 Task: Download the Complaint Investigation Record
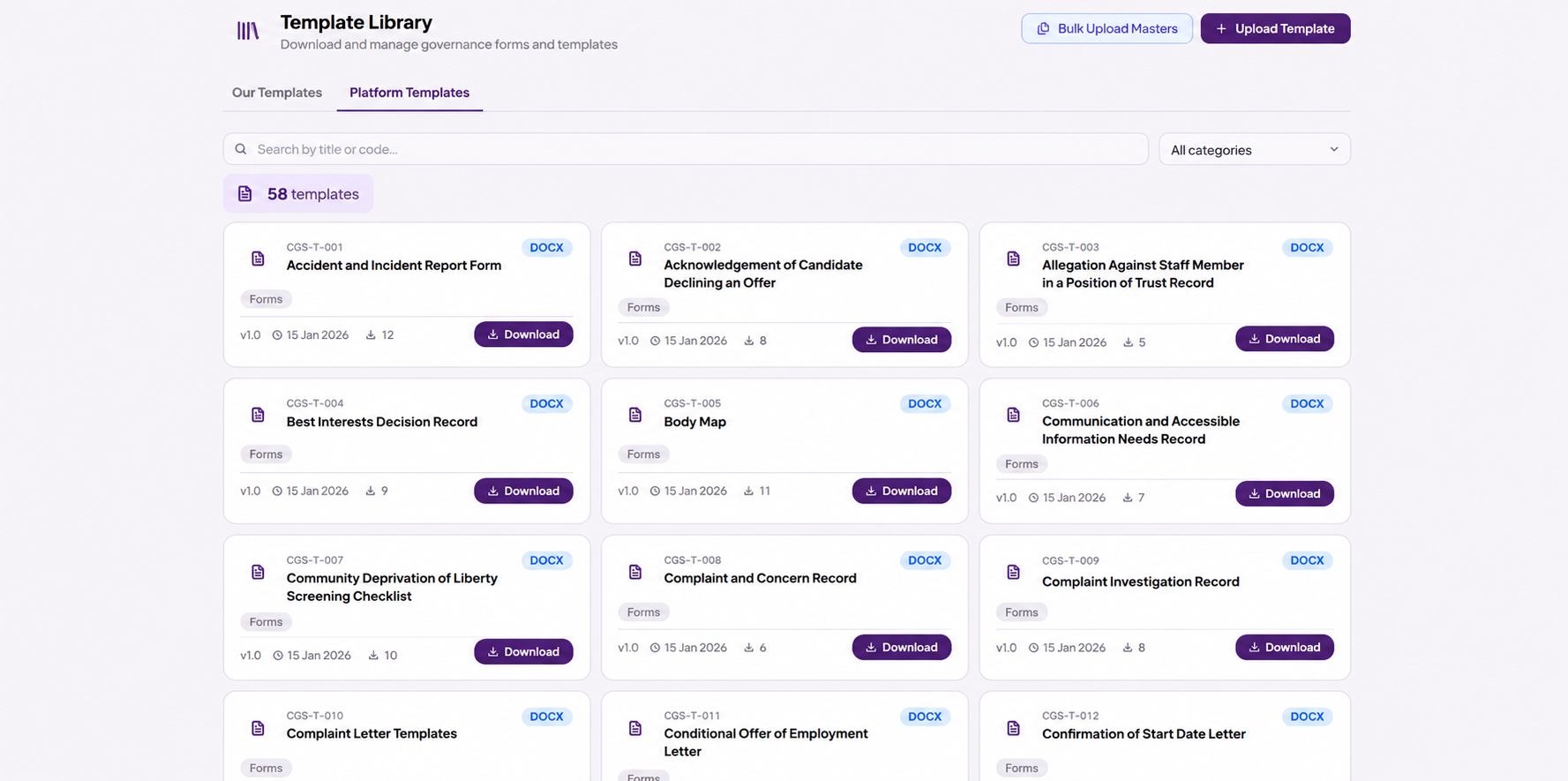click(1284, 647)
